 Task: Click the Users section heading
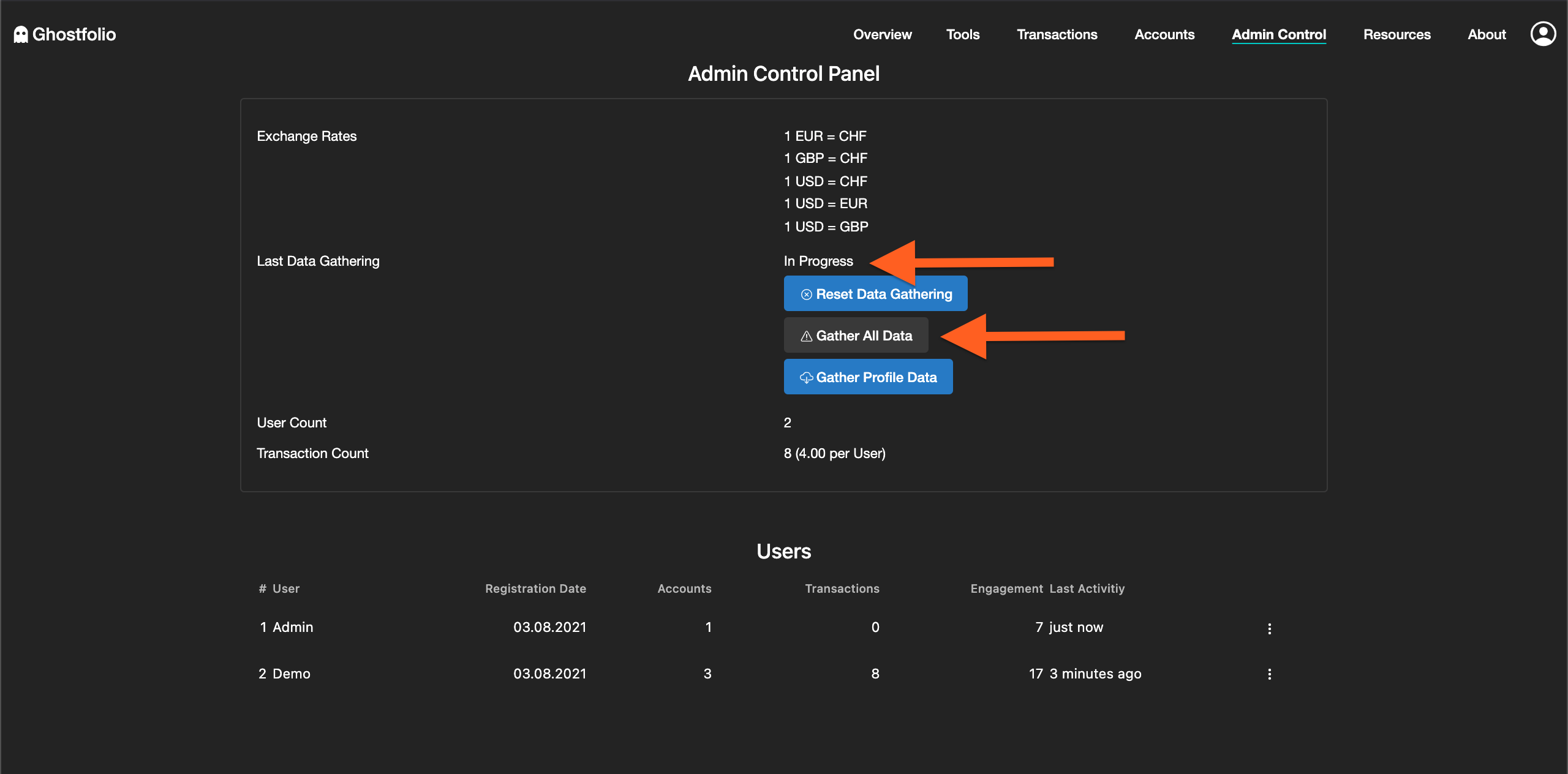pos(783,551)
